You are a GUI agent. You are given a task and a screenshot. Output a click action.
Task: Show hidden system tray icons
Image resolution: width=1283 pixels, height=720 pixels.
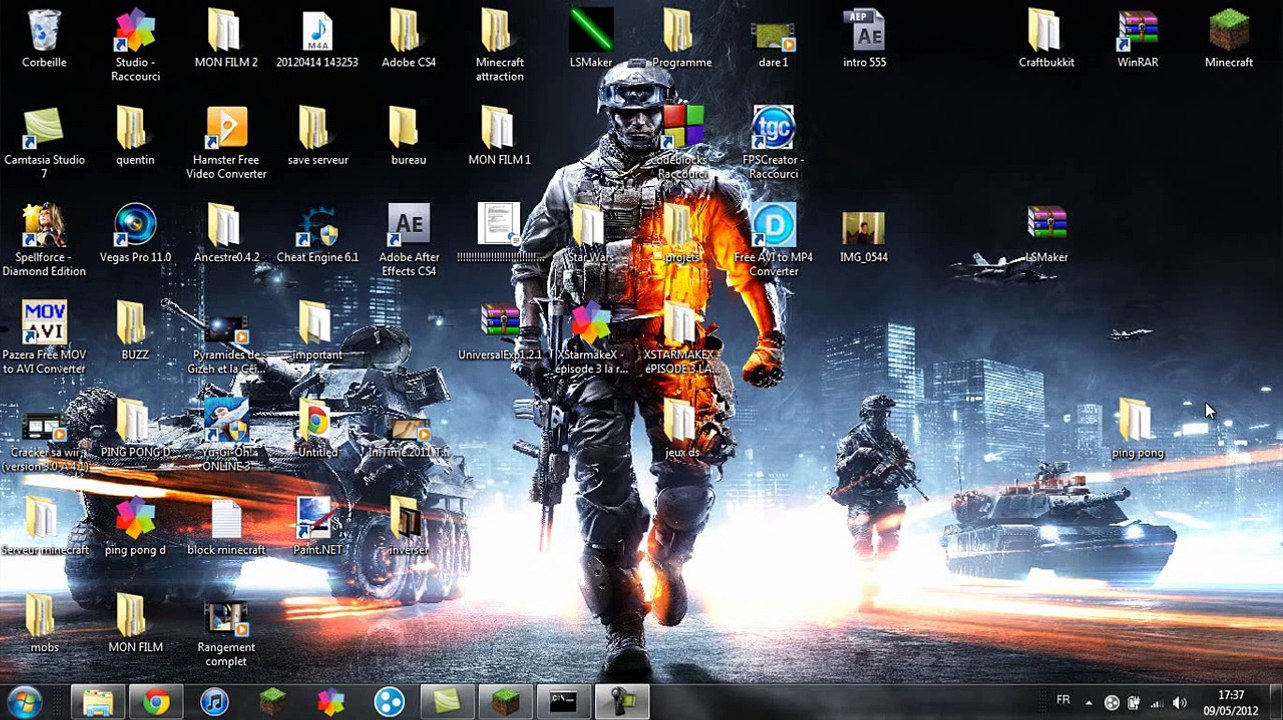(1087, 702)
